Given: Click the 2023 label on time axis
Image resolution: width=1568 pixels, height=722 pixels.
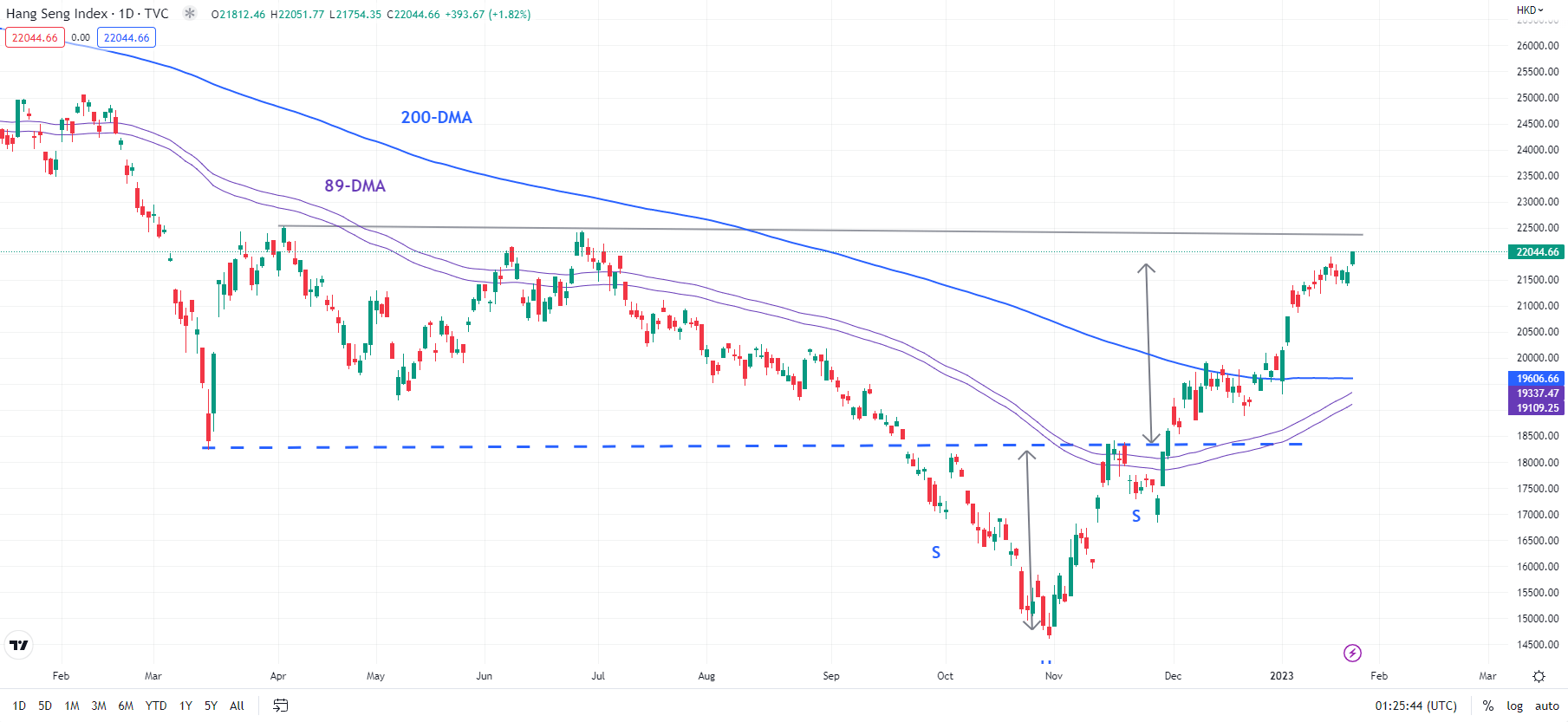Looking at the screenshot, I should 1281,676.
